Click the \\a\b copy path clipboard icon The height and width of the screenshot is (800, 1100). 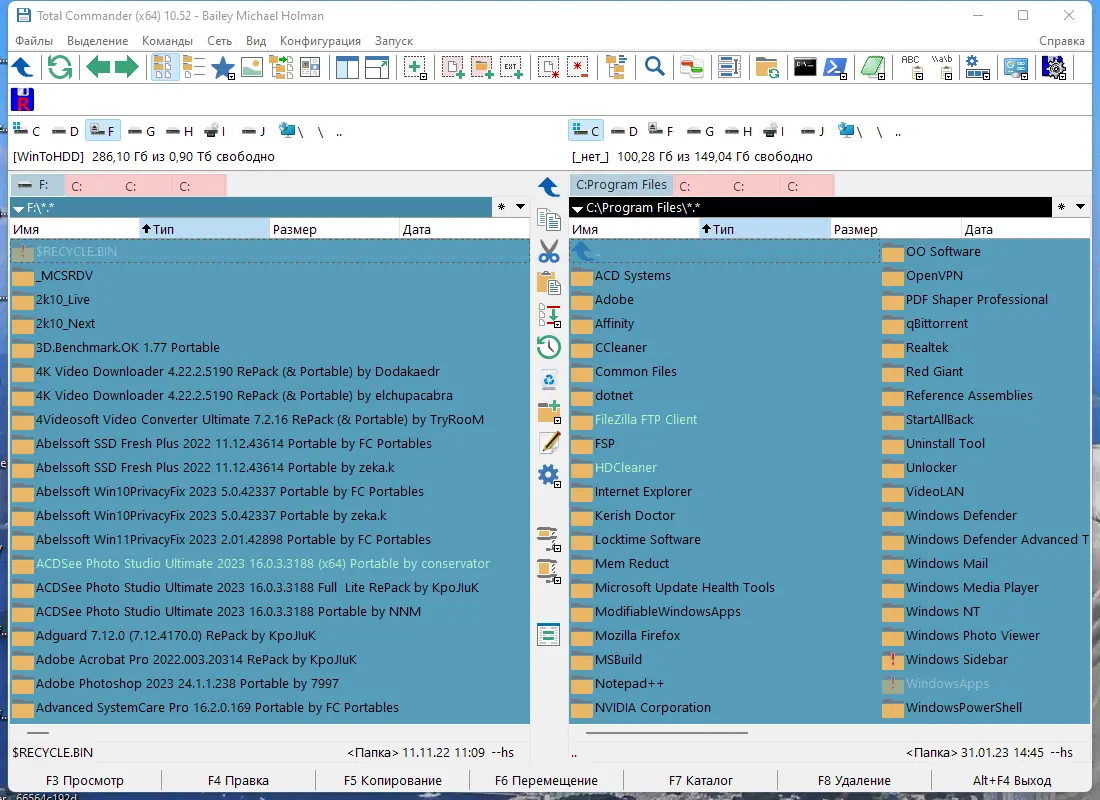coord(941,68)
